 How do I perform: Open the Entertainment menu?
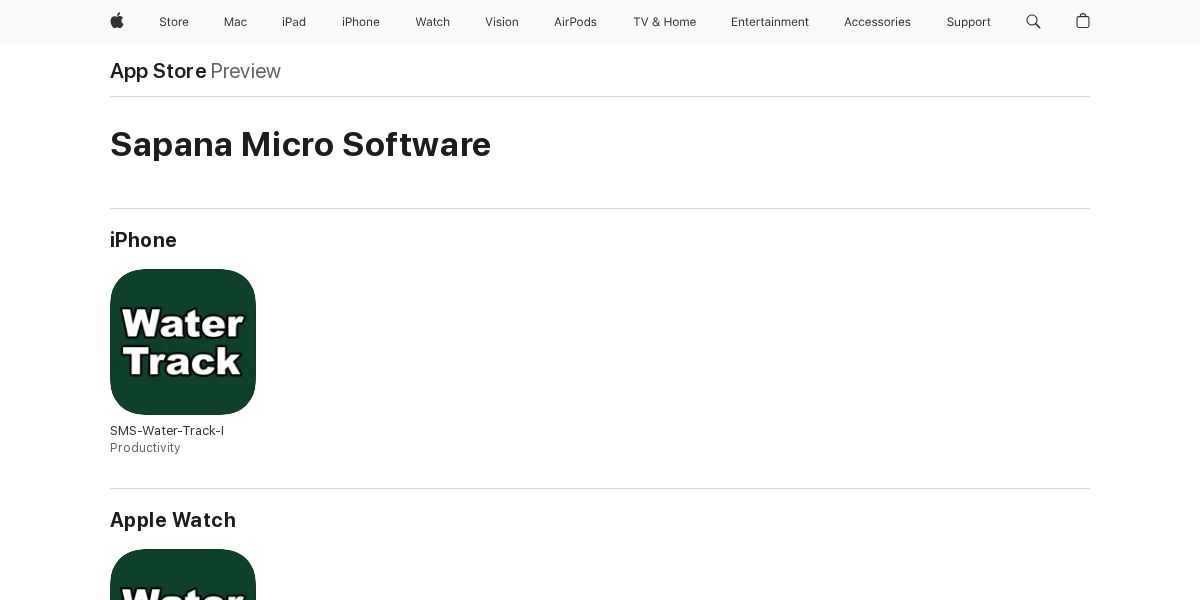pyautogui.click(x=770, y=22)
